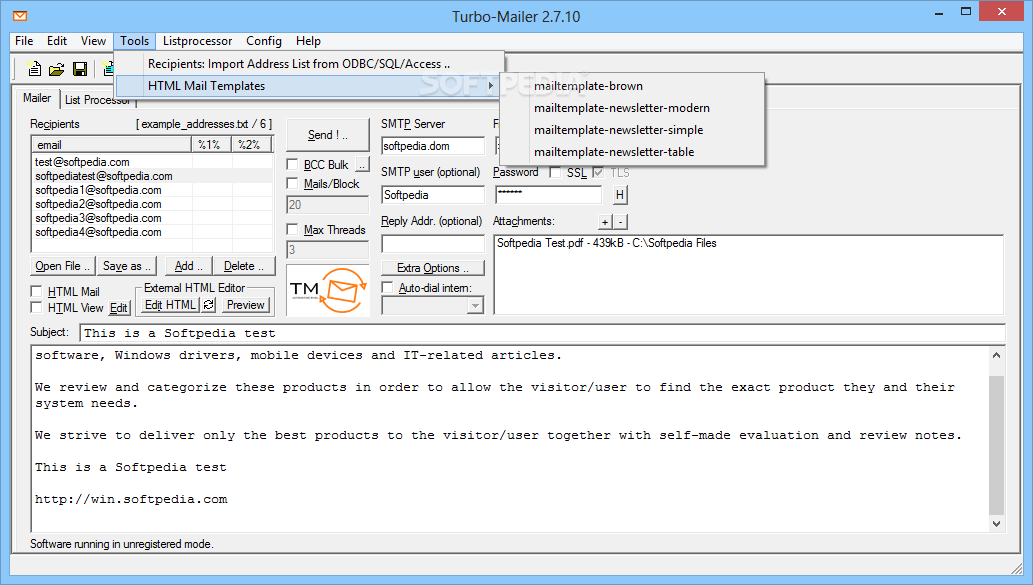Click the Turbo-Mailer TM envelope logo
Image resolution: width=1033 pixels, height=585 pixels.
tap(327, 290)
